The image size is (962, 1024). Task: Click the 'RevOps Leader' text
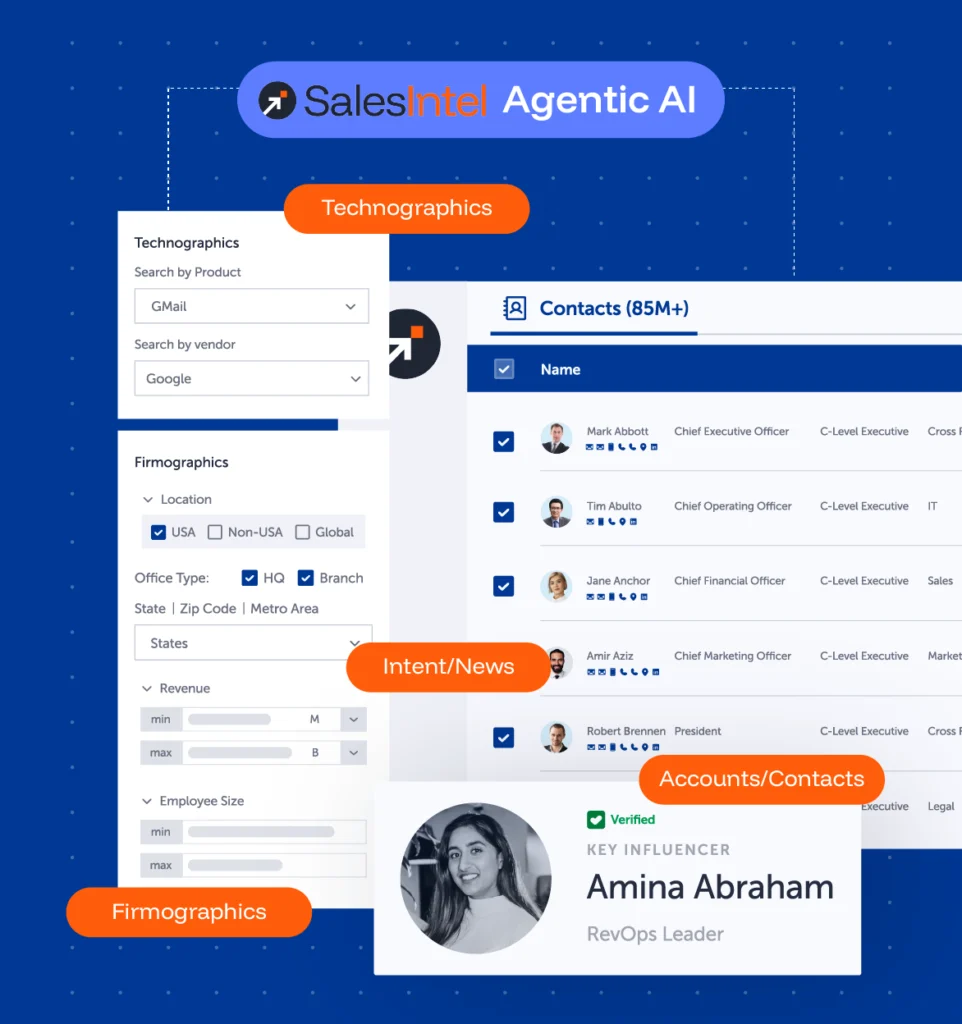pos(655,935)
